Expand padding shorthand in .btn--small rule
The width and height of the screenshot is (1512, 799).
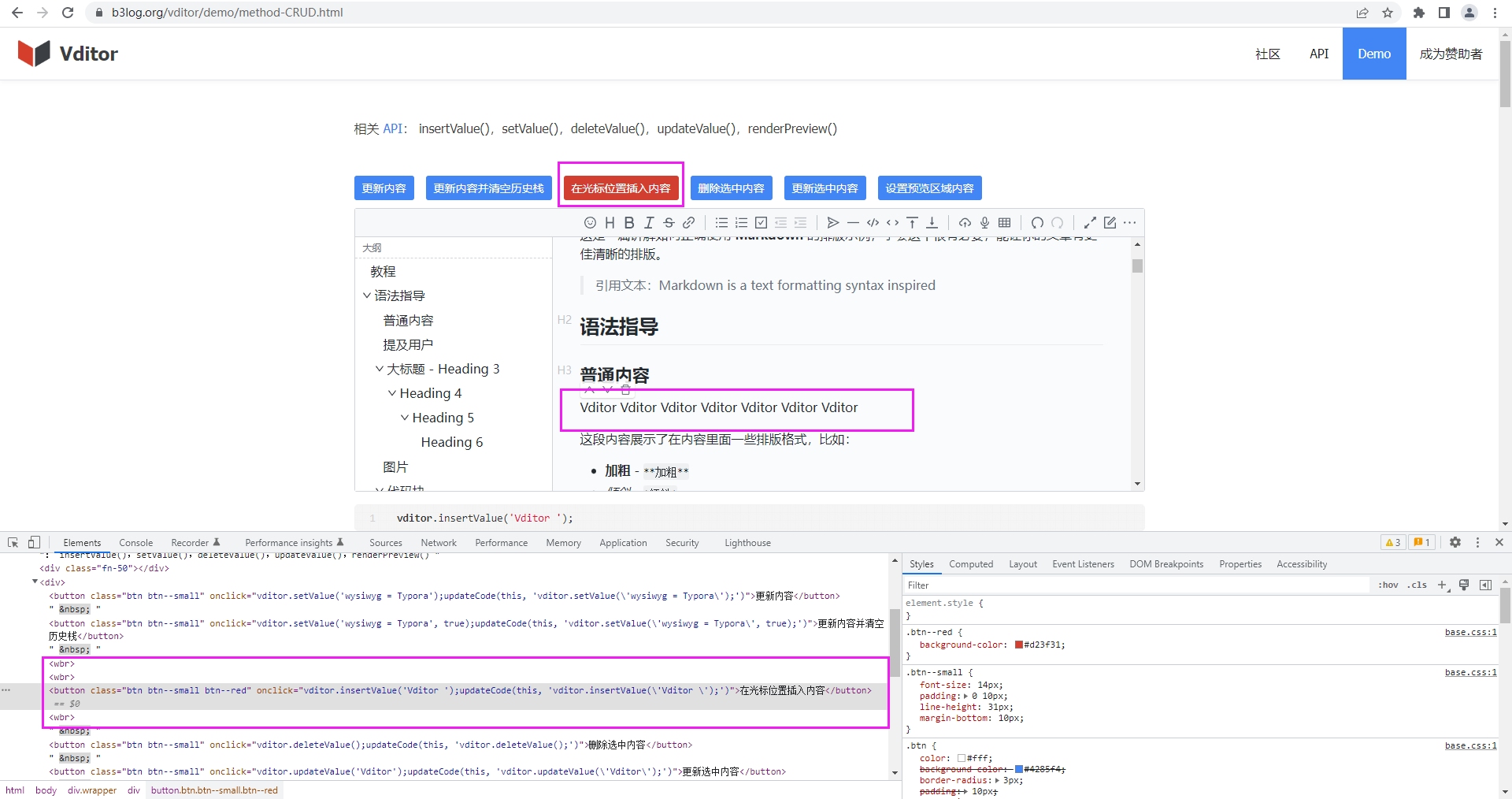[x=965, y=696]
